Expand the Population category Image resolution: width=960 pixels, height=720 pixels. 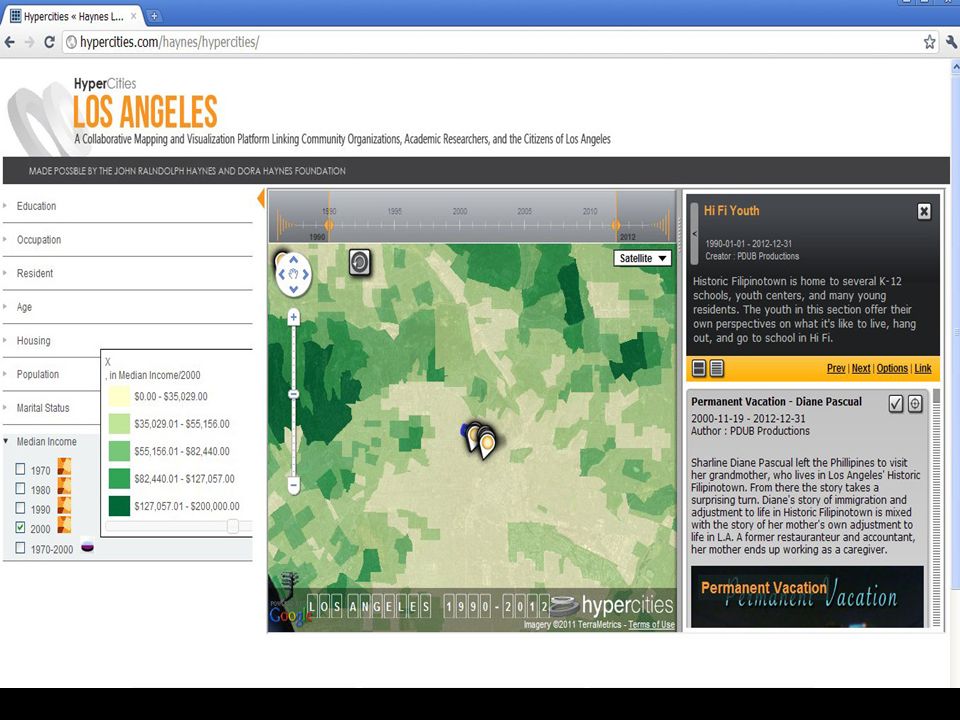pos(37,375)
